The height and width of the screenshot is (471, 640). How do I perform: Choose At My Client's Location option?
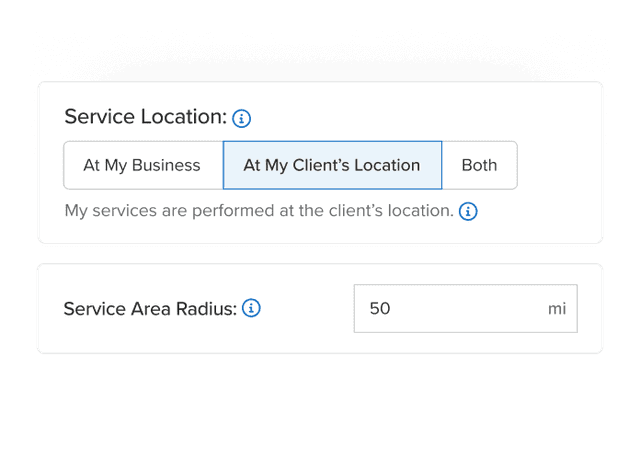click(332, 165)
